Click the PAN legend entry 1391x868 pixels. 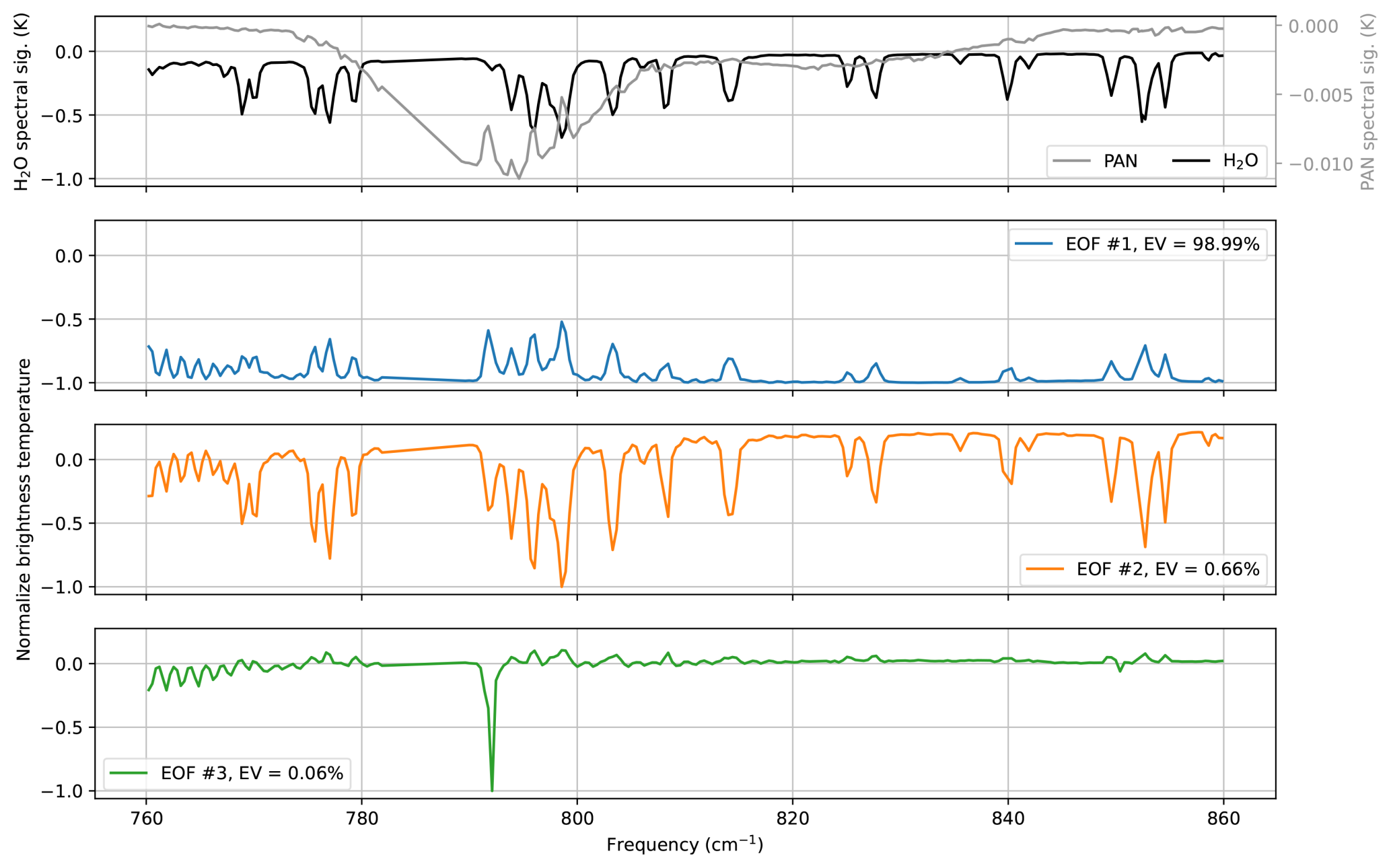[x=1120, y=161]
